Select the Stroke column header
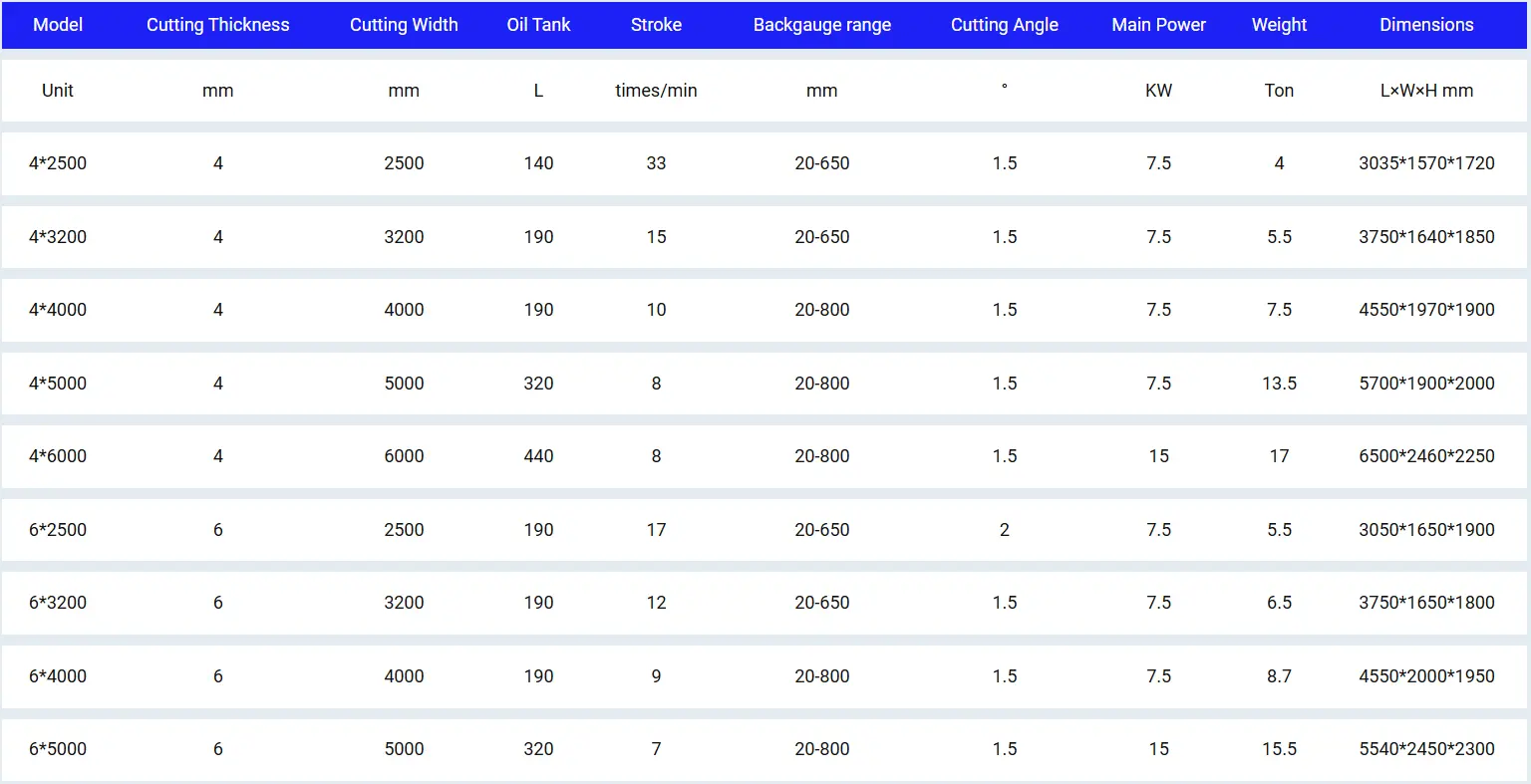The height and width of the screenshot is (784, 1531). [x=656, y=25]
